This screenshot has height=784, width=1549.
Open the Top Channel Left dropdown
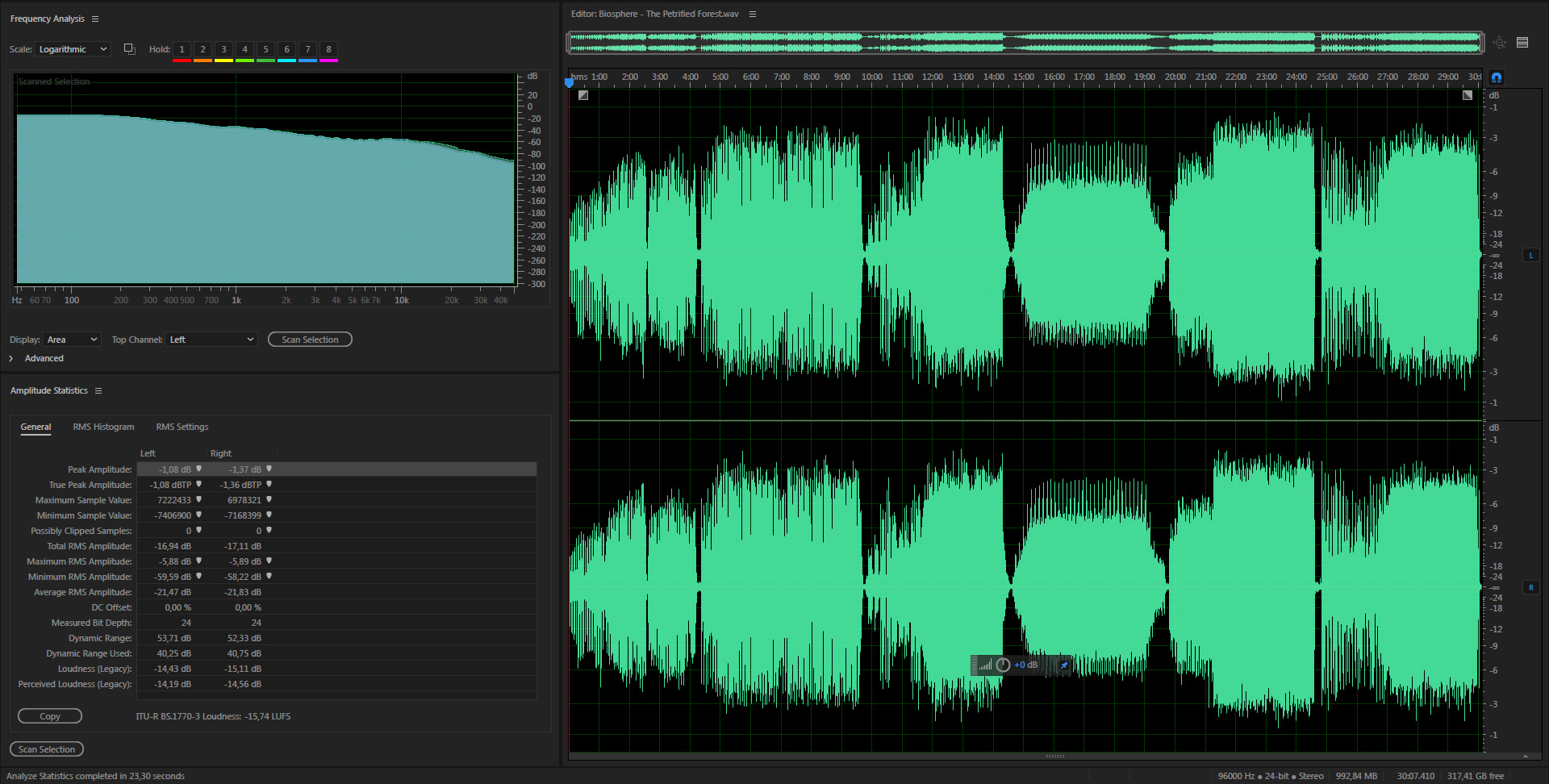(x=211, y=340)
